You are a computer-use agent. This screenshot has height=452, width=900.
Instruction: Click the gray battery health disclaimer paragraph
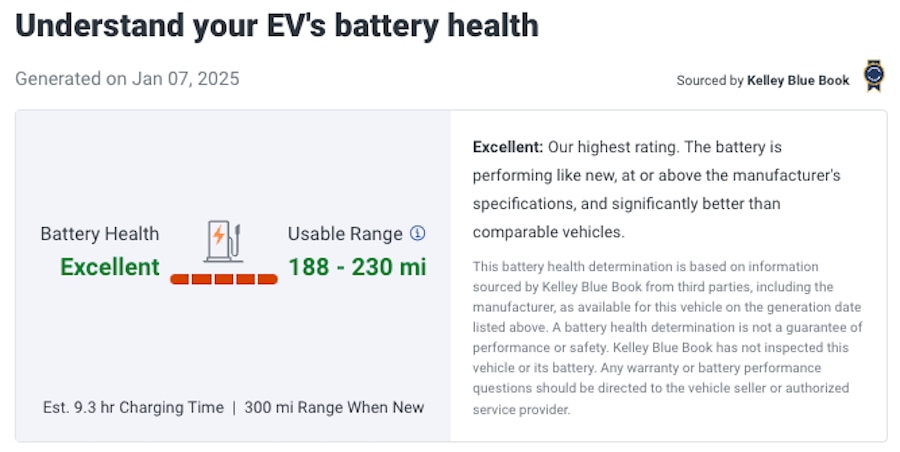point(668,338)
